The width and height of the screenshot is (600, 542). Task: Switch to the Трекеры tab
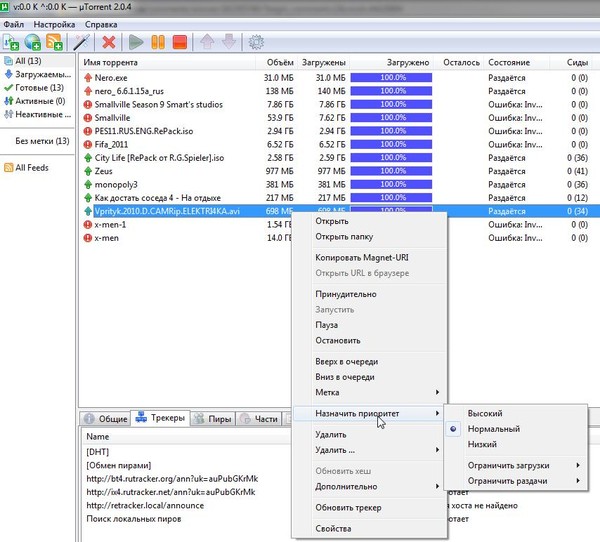(160, 418)
